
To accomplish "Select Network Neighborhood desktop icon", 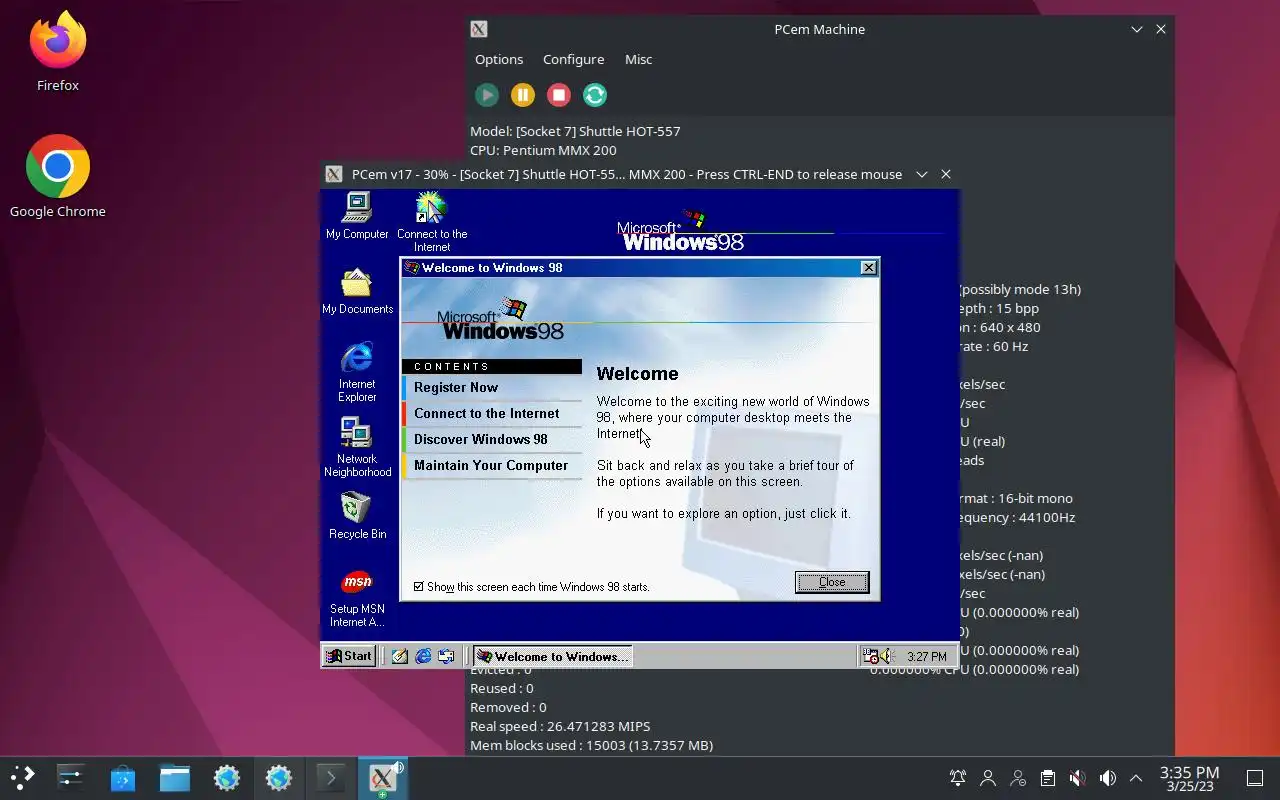I will [357, 447].
